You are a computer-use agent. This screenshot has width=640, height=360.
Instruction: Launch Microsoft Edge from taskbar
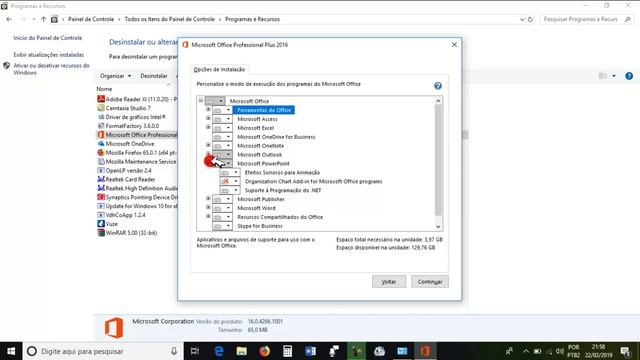tap(219, 351)
